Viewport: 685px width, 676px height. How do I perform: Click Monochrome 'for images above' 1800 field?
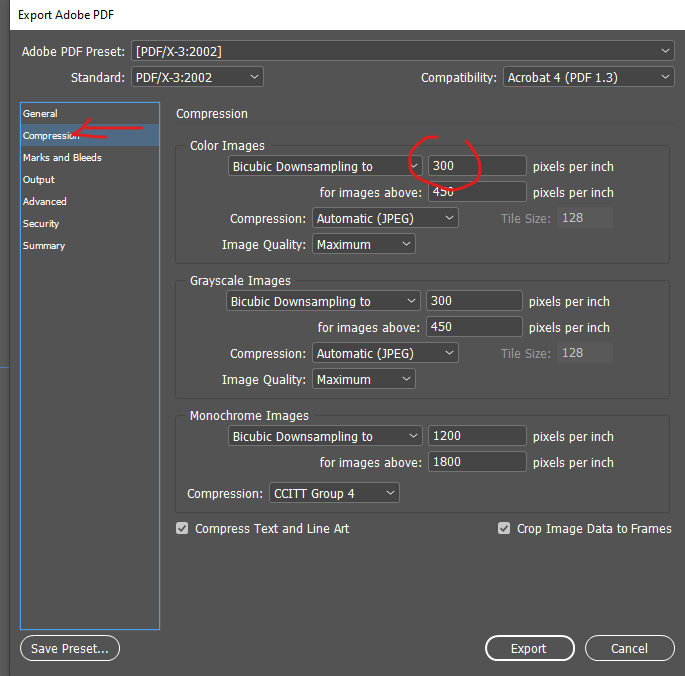click(x=477, y=462)
